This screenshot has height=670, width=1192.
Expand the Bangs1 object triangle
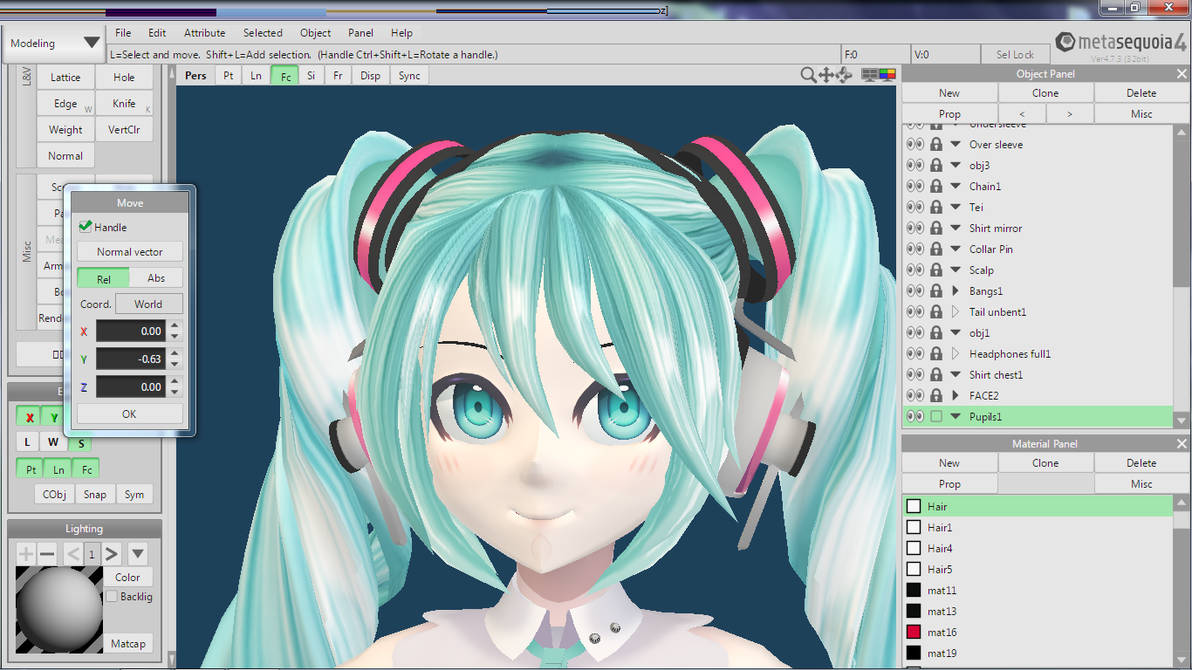[x=956, y=291]
